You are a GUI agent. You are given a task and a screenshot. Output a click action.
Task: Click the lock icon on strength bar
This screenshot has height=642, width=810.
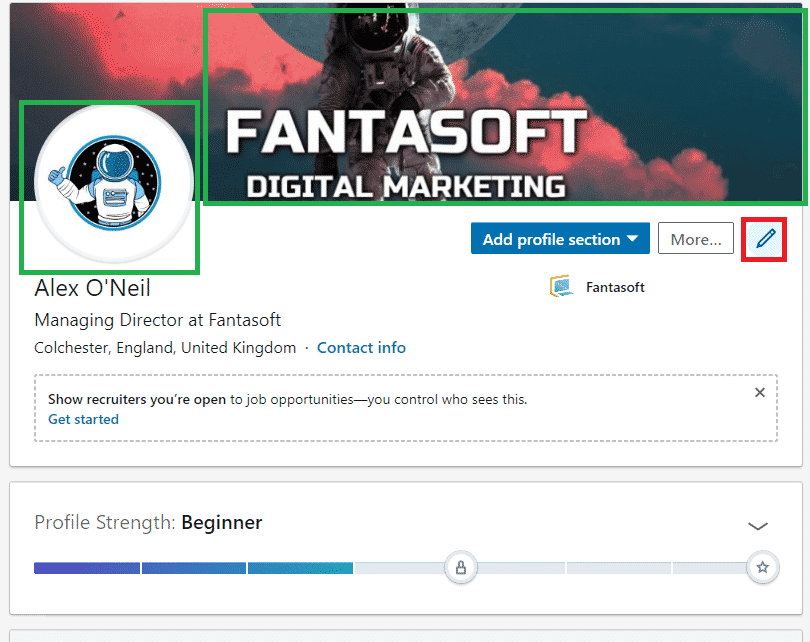click(461, 567)
